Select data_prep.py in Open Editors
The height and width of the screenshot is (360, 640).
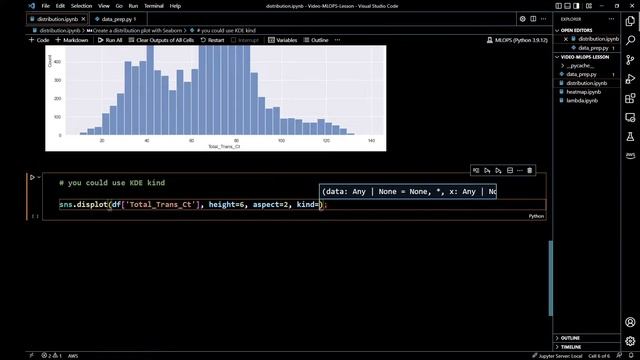tap(593, 48)
